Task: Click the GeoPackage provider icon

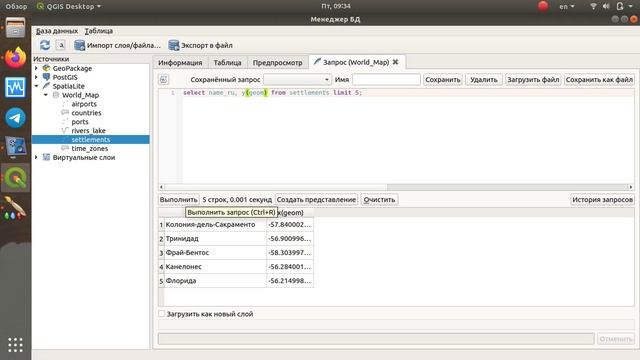Action: pyautogui.click(x=47, y=68)
